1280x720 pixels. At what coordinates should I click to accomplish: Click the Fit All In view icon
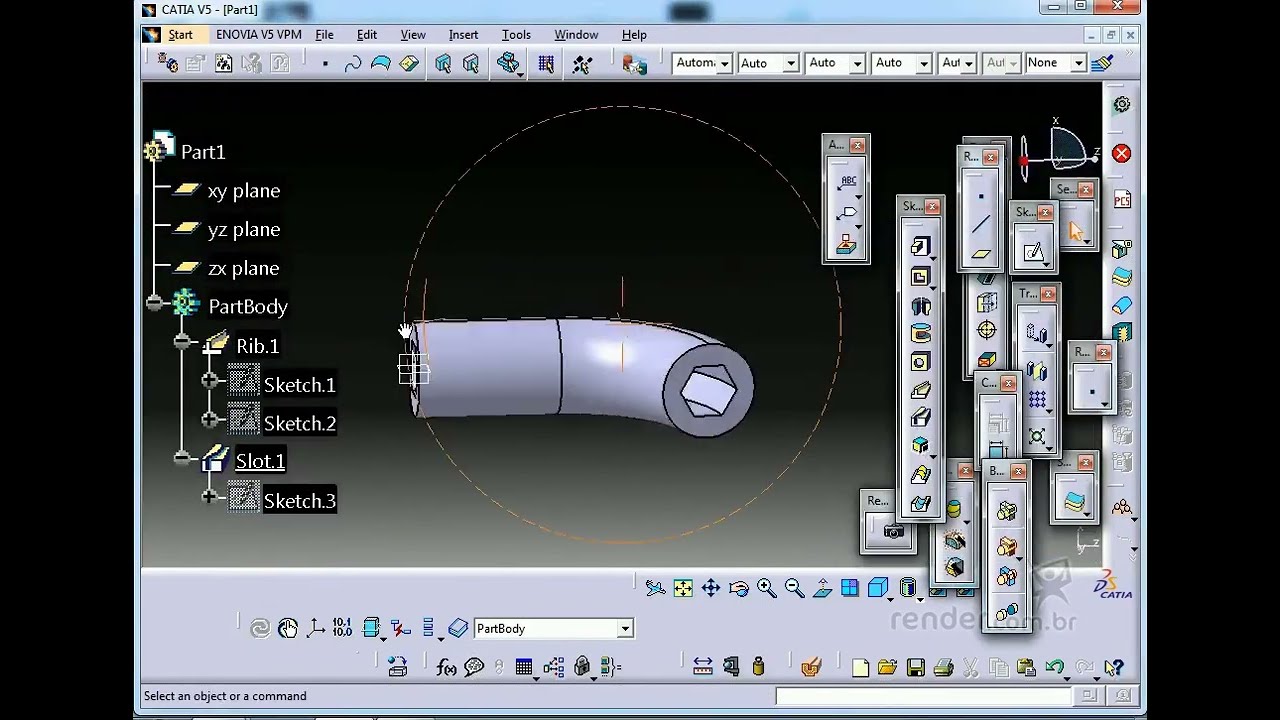tap(683, 588)
